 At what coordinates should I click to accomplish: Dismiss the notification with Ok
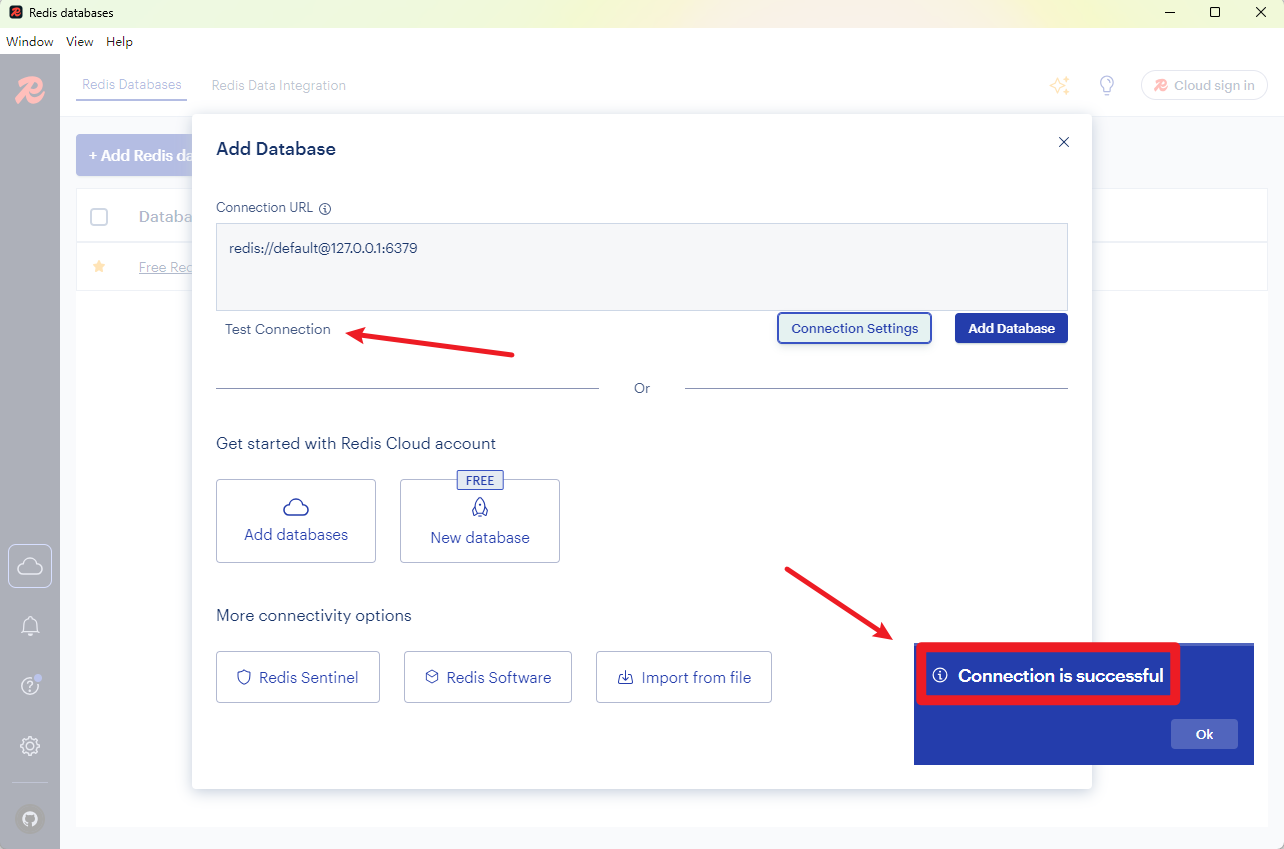pos(1204,734)
